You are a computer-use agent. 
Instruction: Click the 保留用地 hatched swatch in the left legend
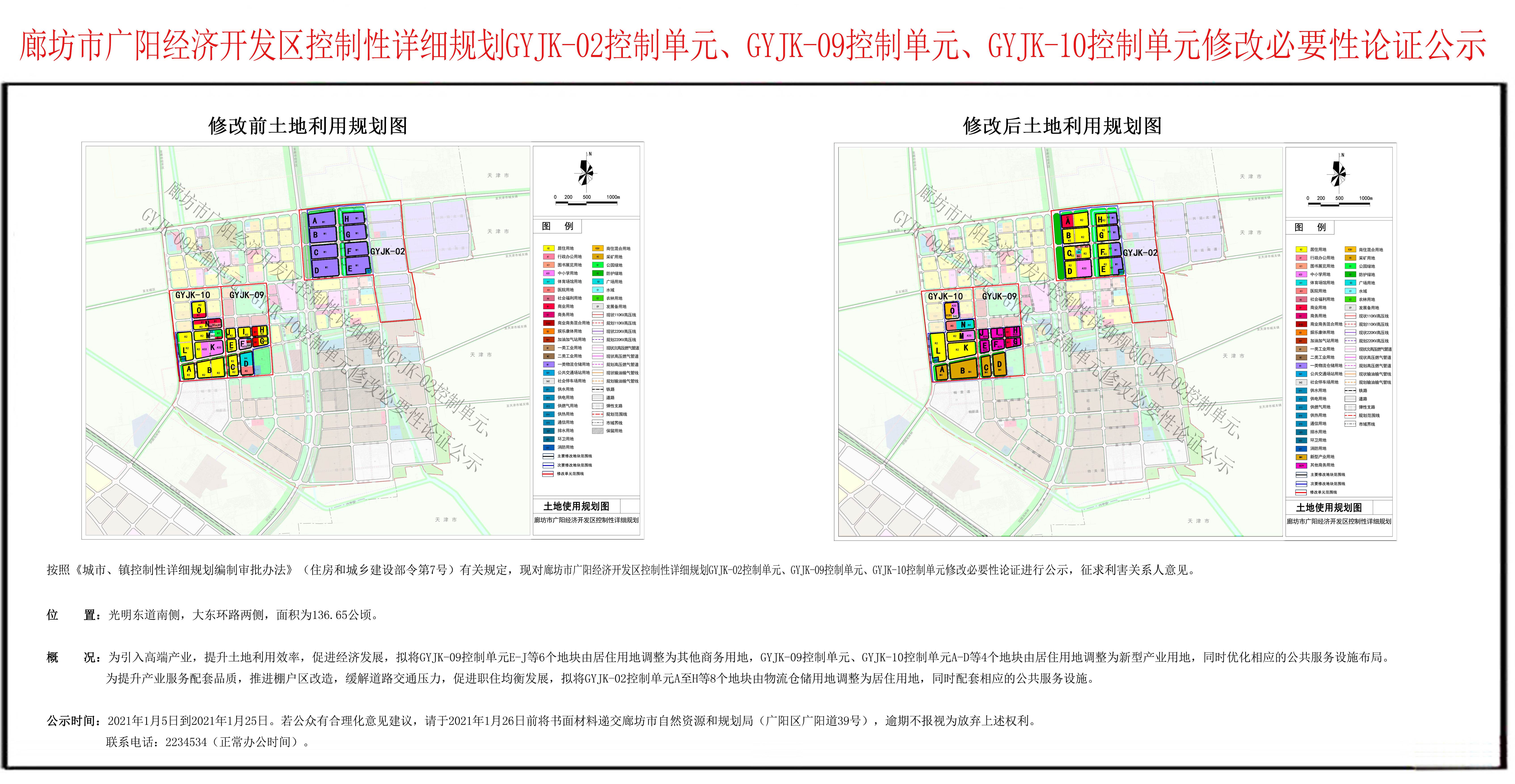click(598, 431)
